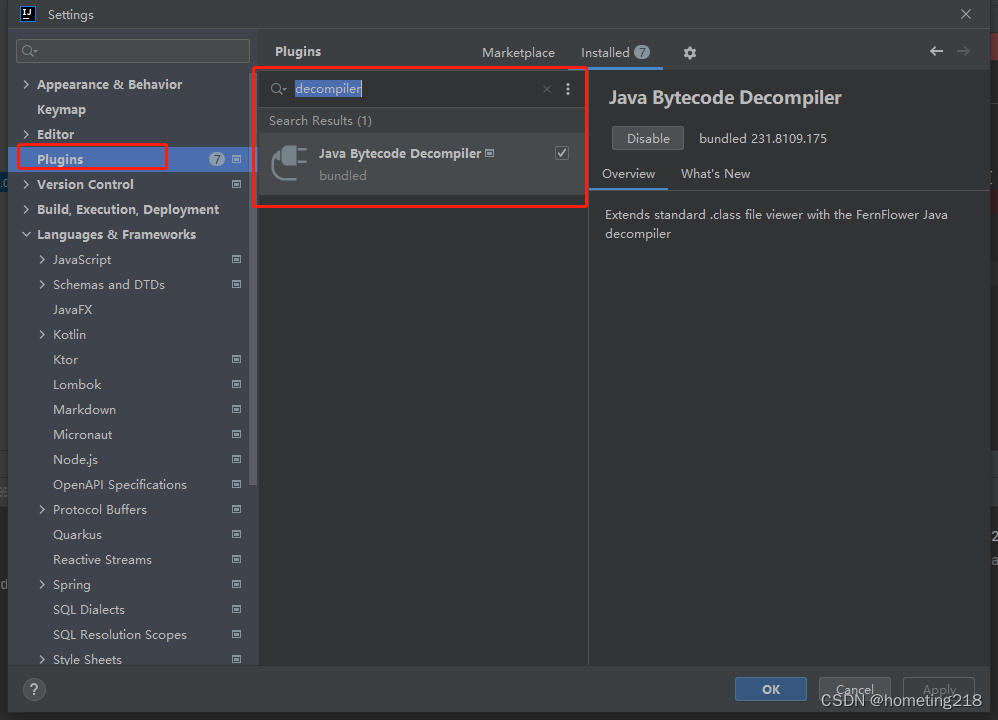Click the project-level icon beside Spring
The width and height of the screenshot is (998, 720).
pos(236,584)
